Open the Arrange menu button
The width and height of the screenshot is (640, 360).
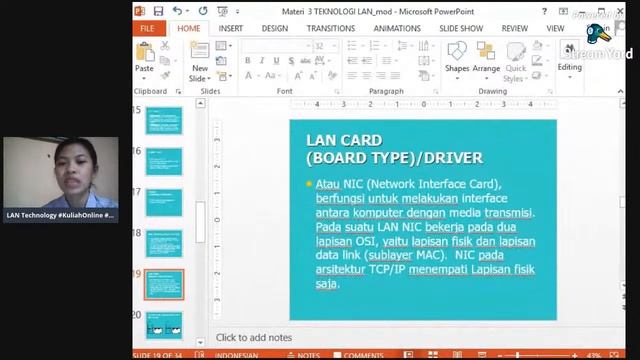coord(486,61)
